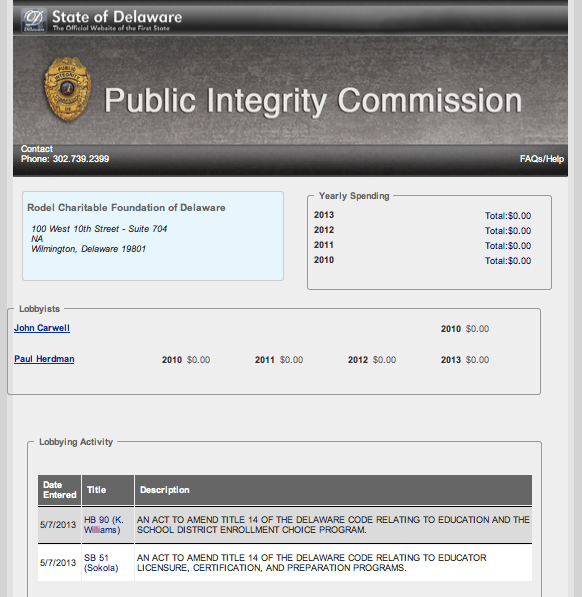The image size is (582, 597).
Task: View the 2011 yearly spending total
Action: (x=508, y=246)
